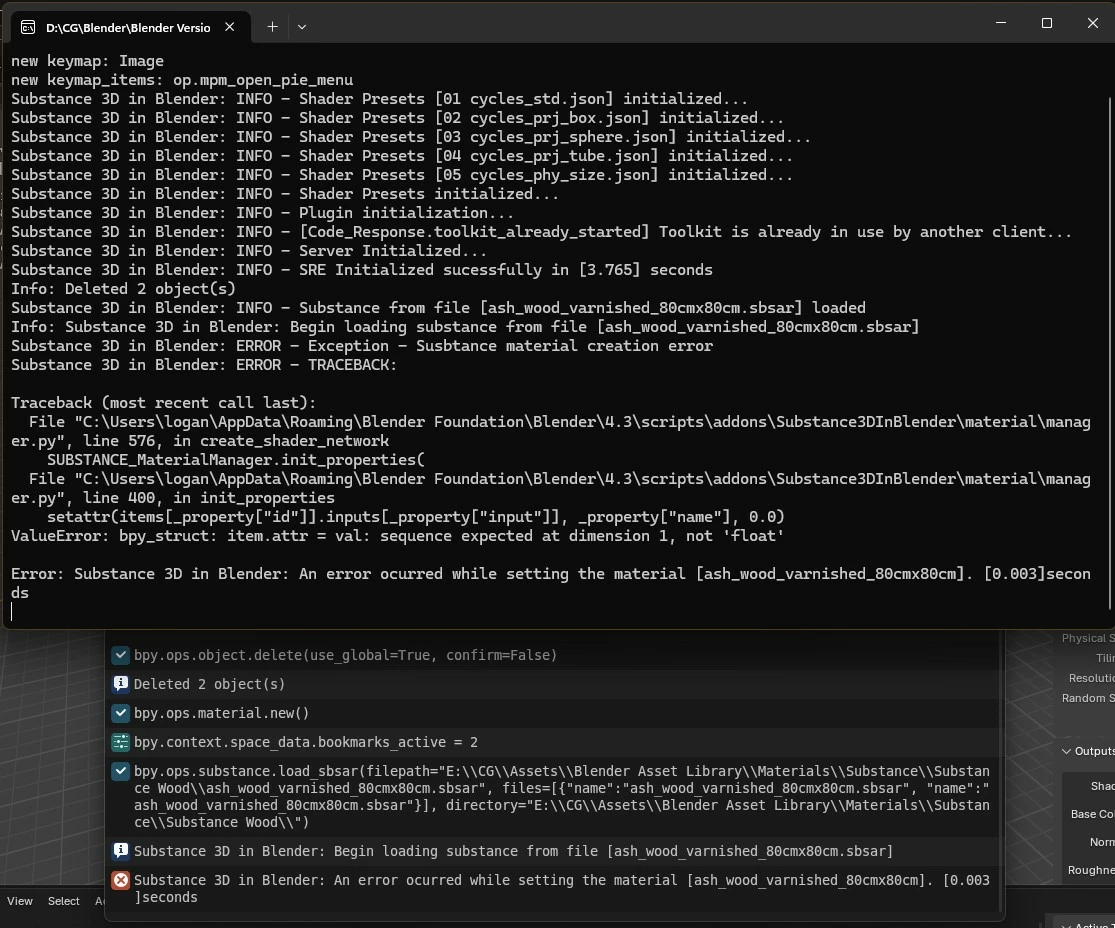The width and height of the screenshot is (1115, 928).
Task: Select log line bpy.ops.material.new()
Action: pyautogui.click(x=553, y=713)
